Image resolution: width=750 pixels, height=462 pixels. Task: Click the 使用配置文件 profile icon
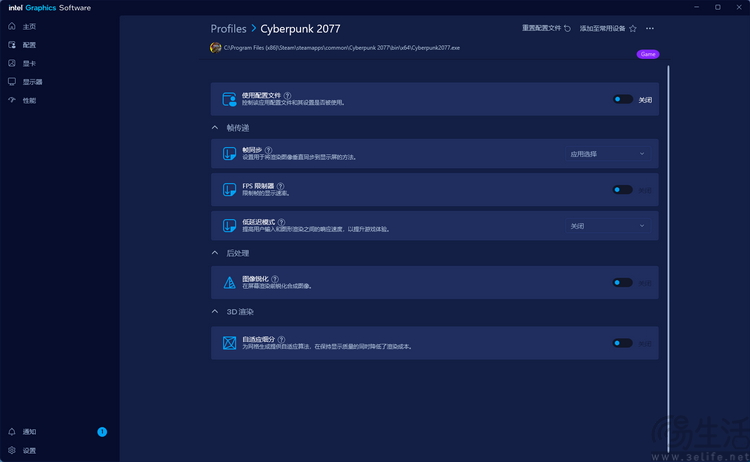[229, 99]
